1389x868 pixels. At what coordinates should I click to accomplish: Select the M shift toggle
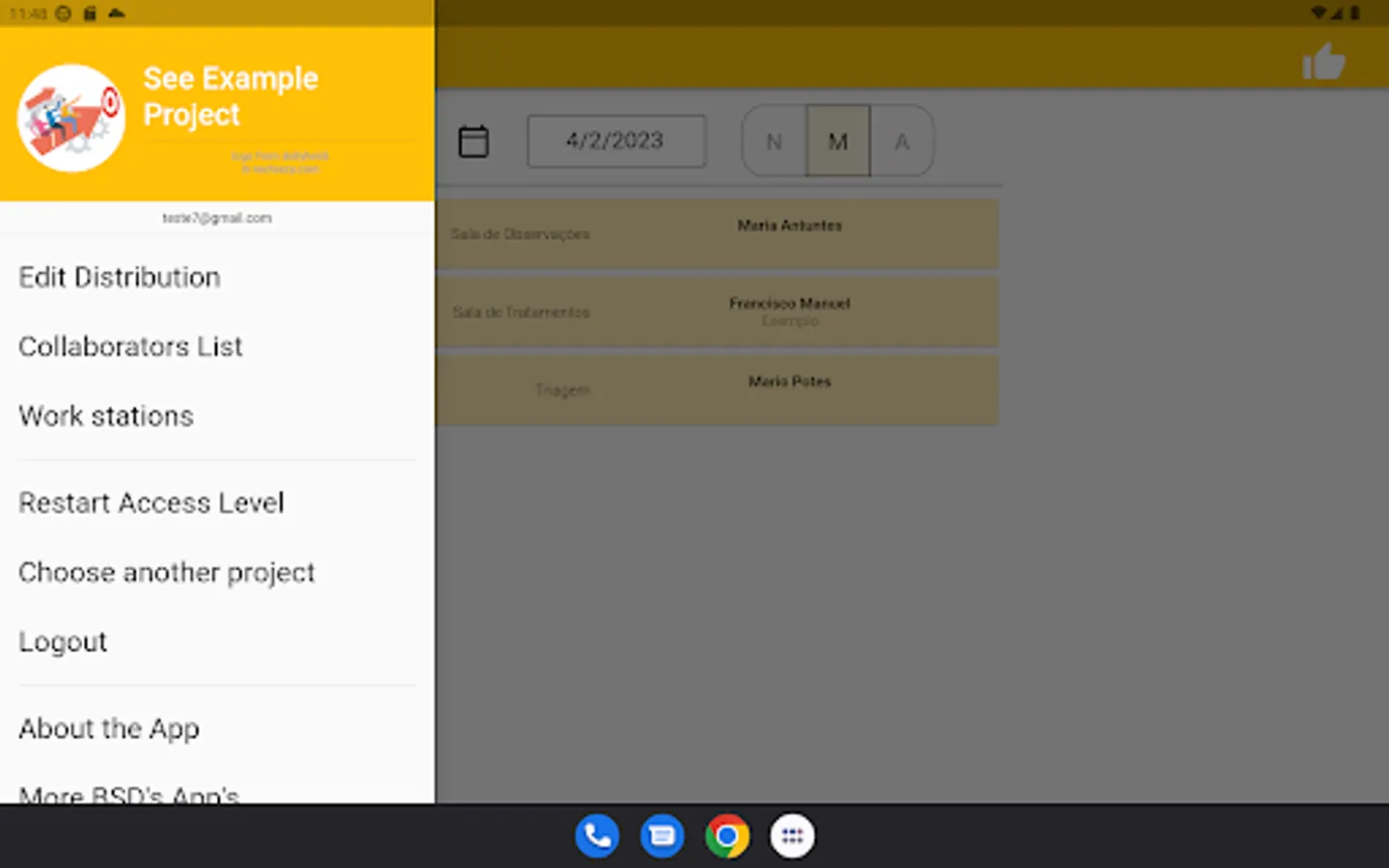click(x=838, y=142)
